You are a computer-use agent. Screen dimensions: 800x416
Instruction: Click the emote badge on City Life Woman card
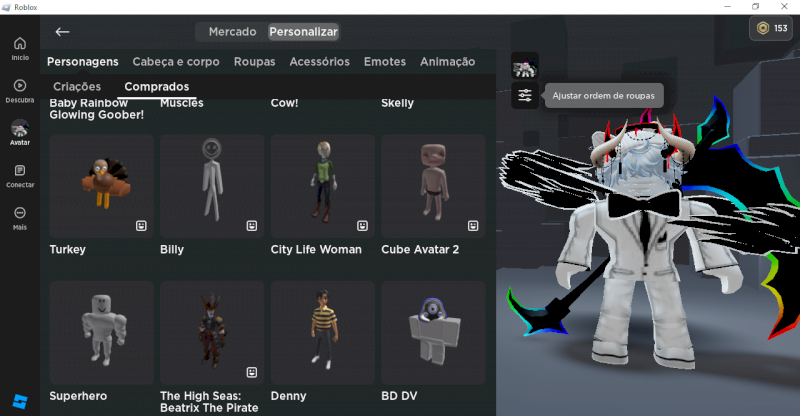(x=362, y=226)
